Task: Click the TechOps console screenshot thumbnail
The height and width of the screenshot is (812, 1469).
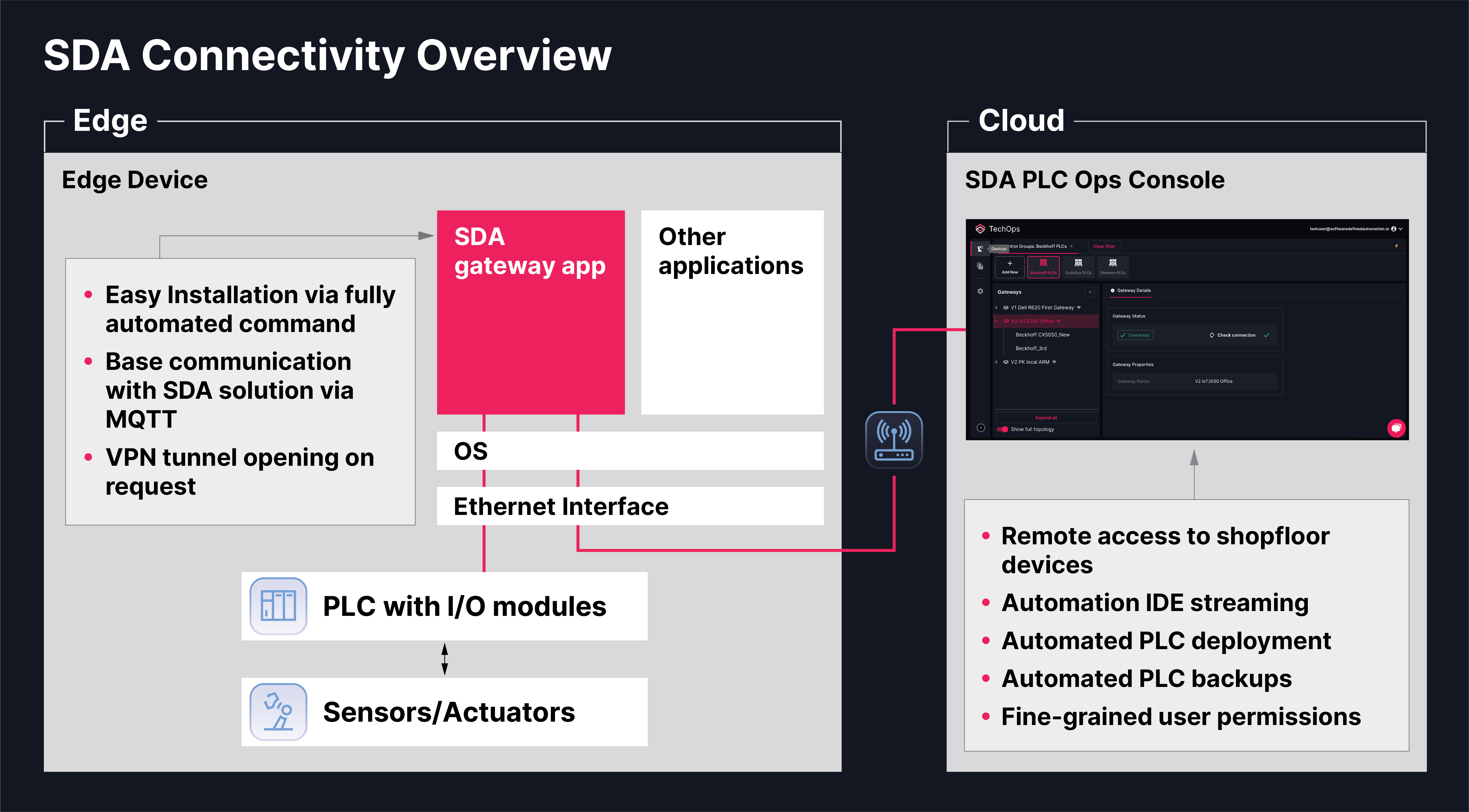Action: tap(1187, 329)
